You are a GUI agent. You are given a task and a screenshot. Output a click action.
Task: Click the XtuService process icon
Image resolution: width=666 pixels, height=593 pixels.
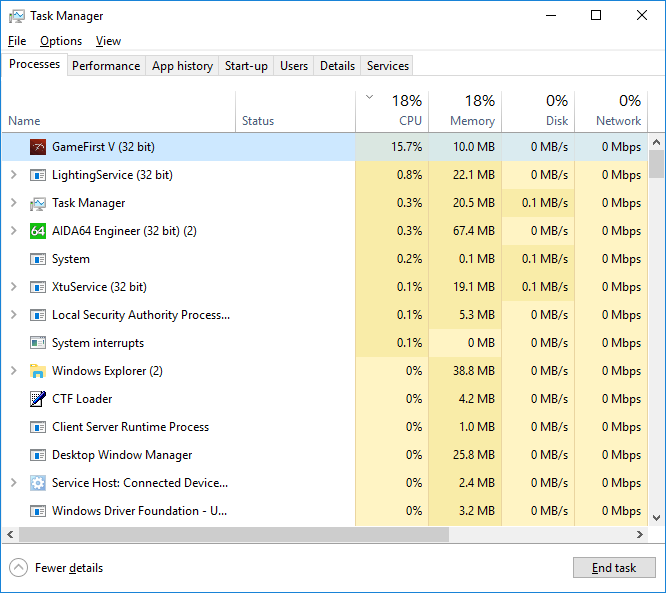click(38, 287)
